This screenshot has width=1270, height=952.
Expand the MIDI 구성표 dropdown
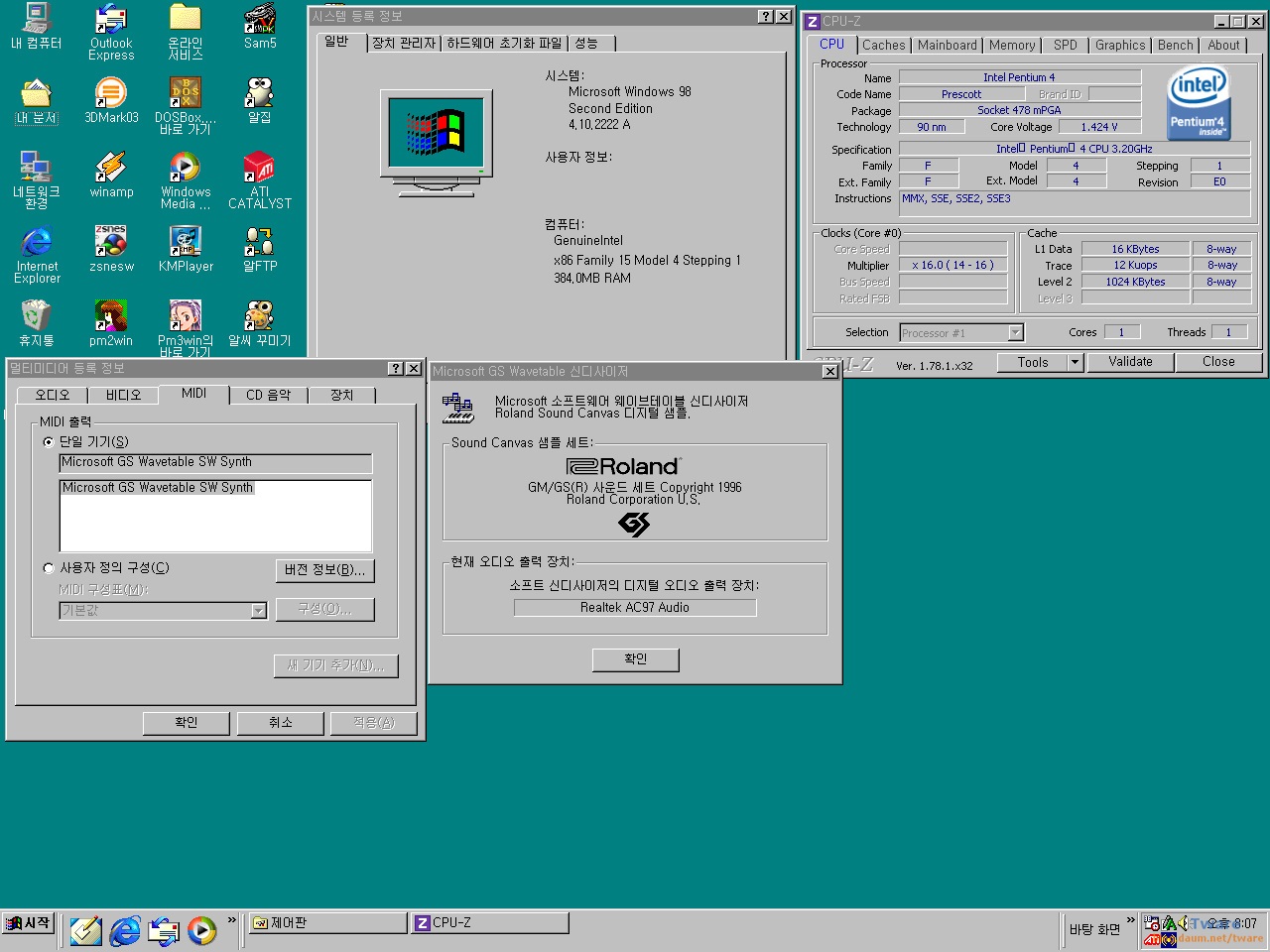pos(258,611)
